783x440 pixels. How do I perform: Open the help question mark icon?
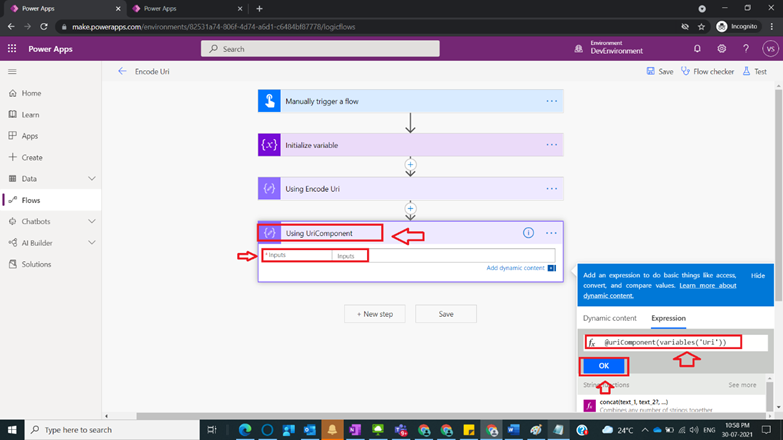pos(746,48)
